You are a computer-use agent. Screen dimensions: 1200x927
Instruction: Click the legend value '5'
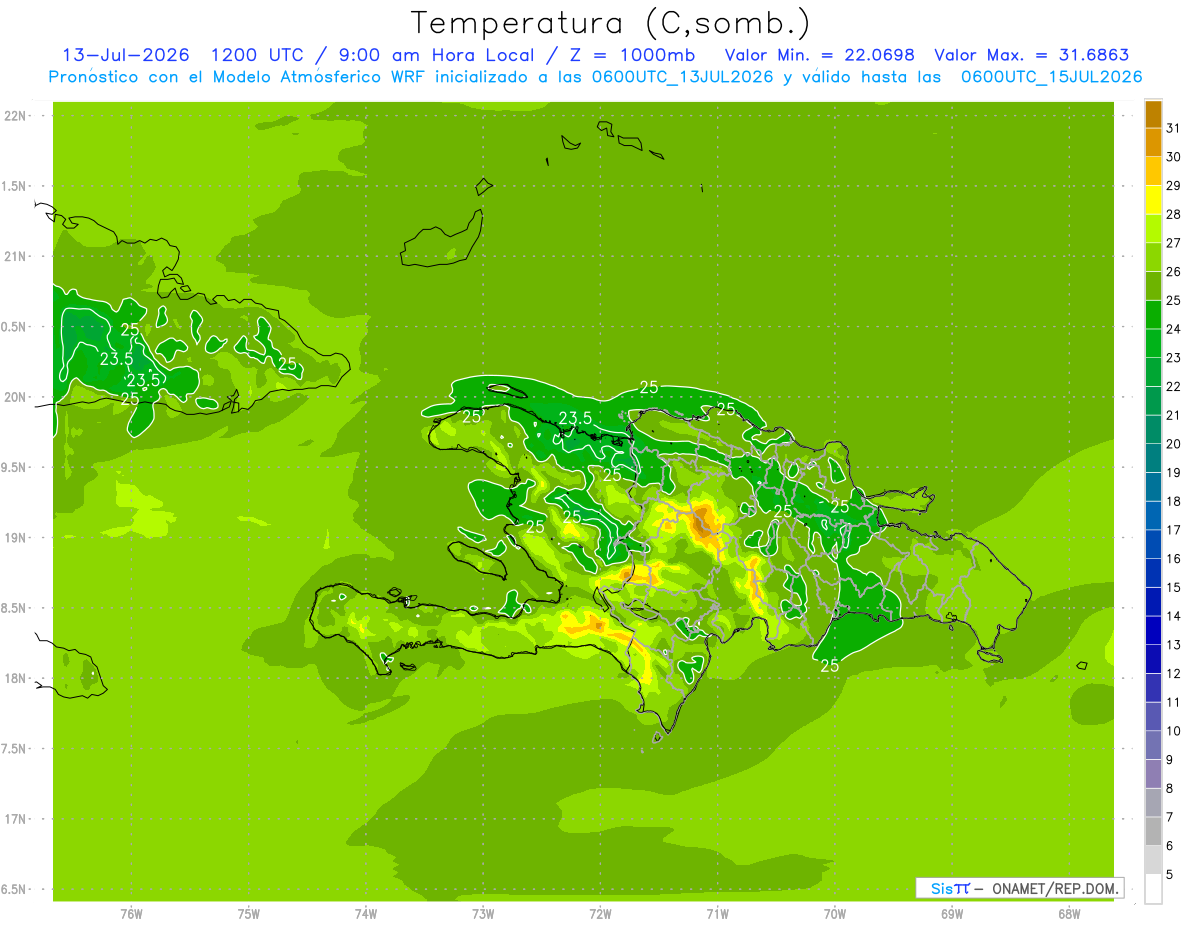[x=1170, y=874]
